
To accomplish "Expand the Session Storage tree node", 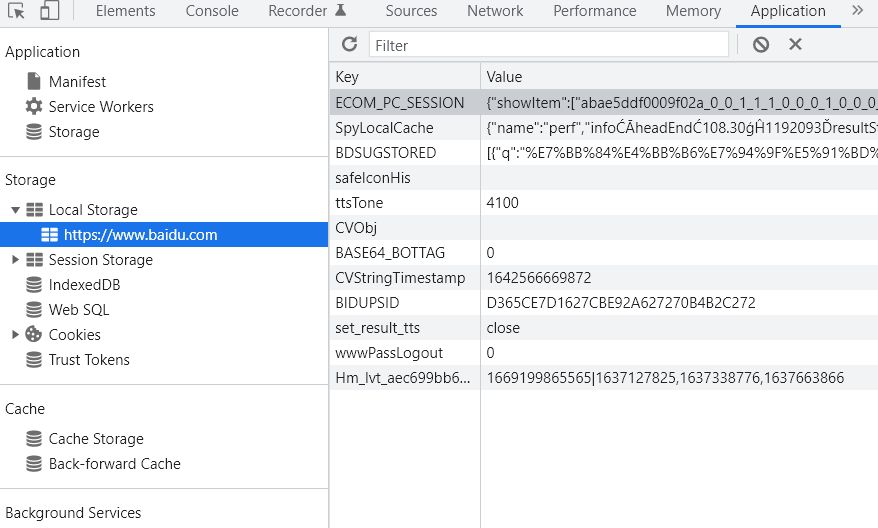I will point(16,260).
